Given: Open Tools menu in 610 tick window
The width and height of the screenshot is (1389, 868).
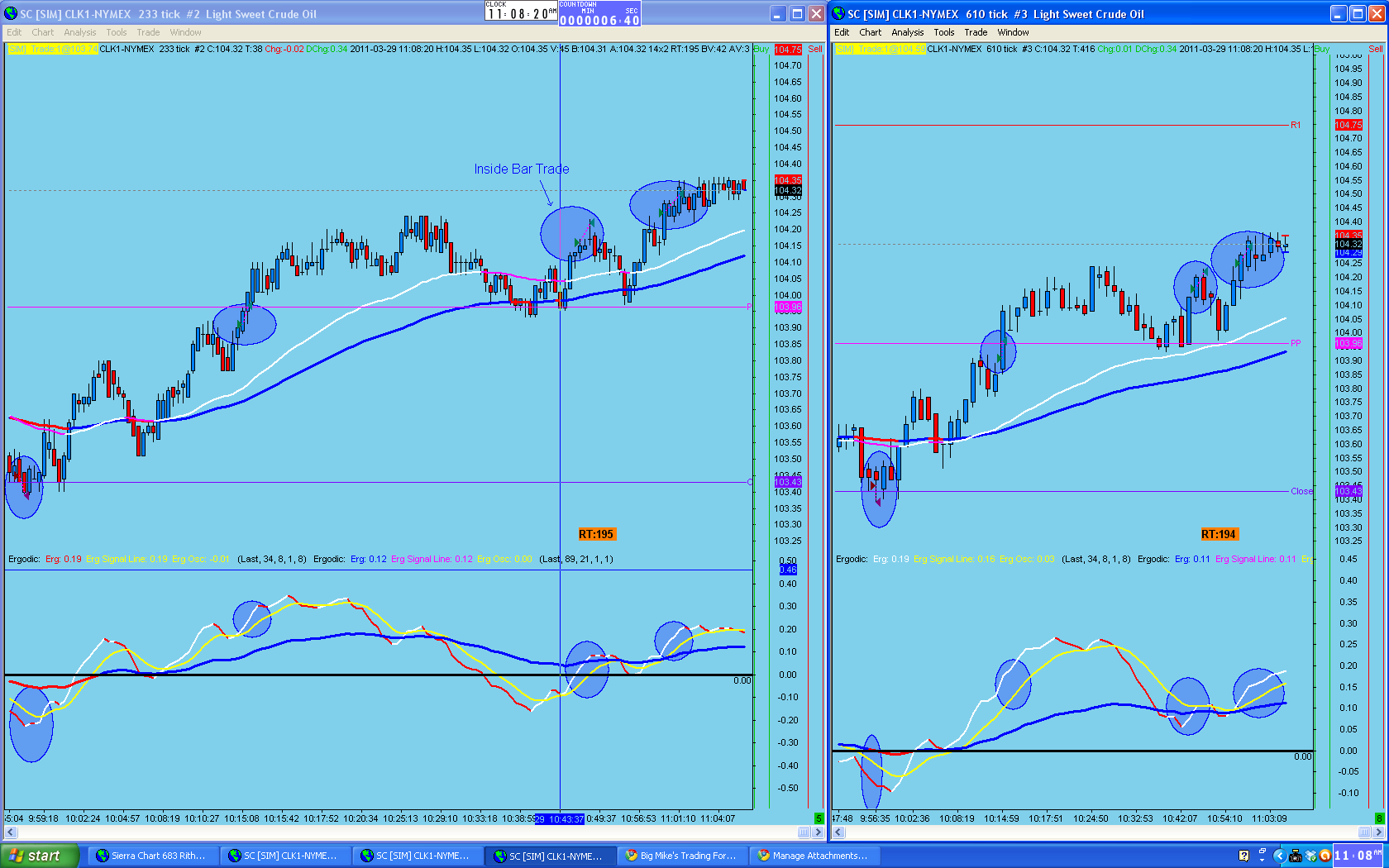Looking at the screenshot, I should 944,32.
